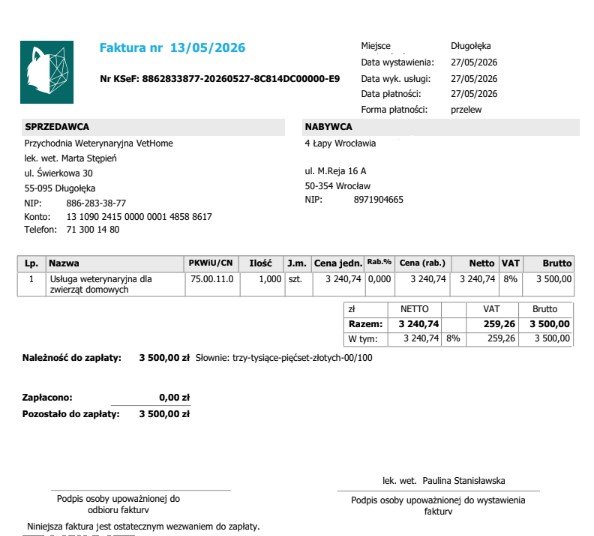Click the NABYWCA section header
Image resolution: width=594 pixels, height=536 pixels.
[x=441, y=127]
